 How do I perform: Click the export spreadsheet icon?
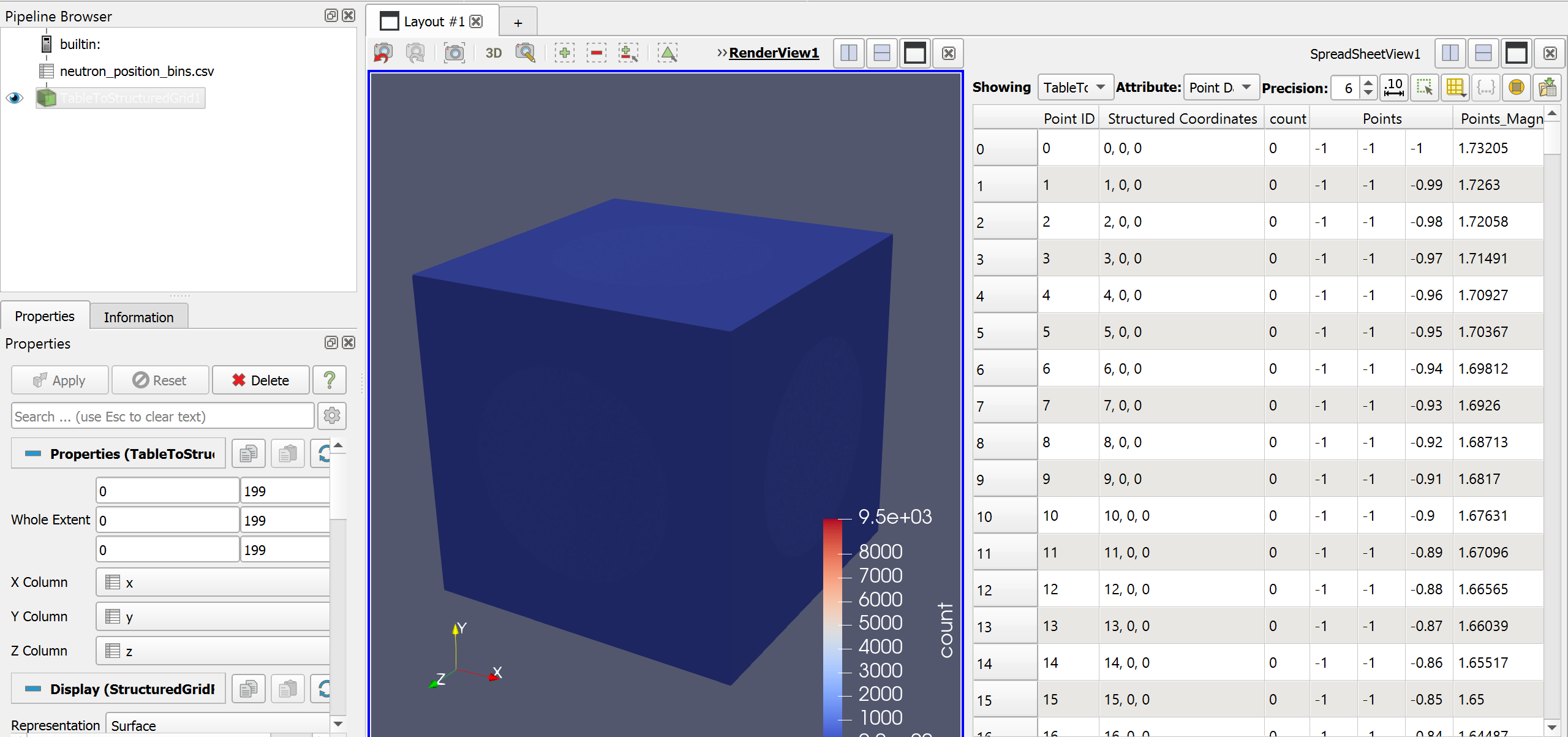(1547, 88)
